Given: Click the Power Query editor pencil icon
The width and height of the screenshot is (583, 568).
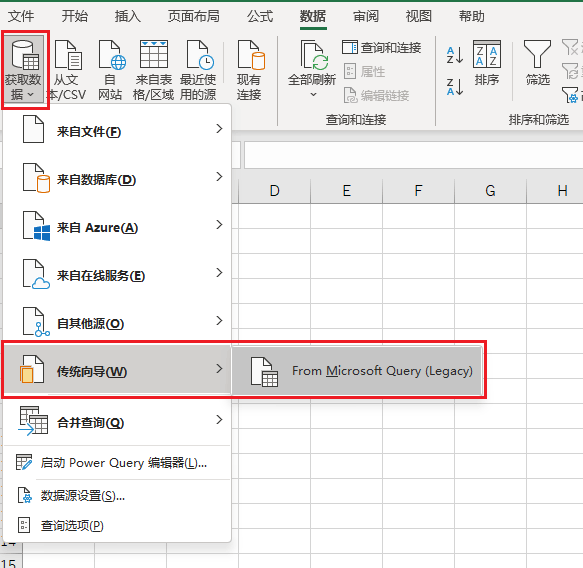Looking at the screenshot, I should click(x=24, y=462).
